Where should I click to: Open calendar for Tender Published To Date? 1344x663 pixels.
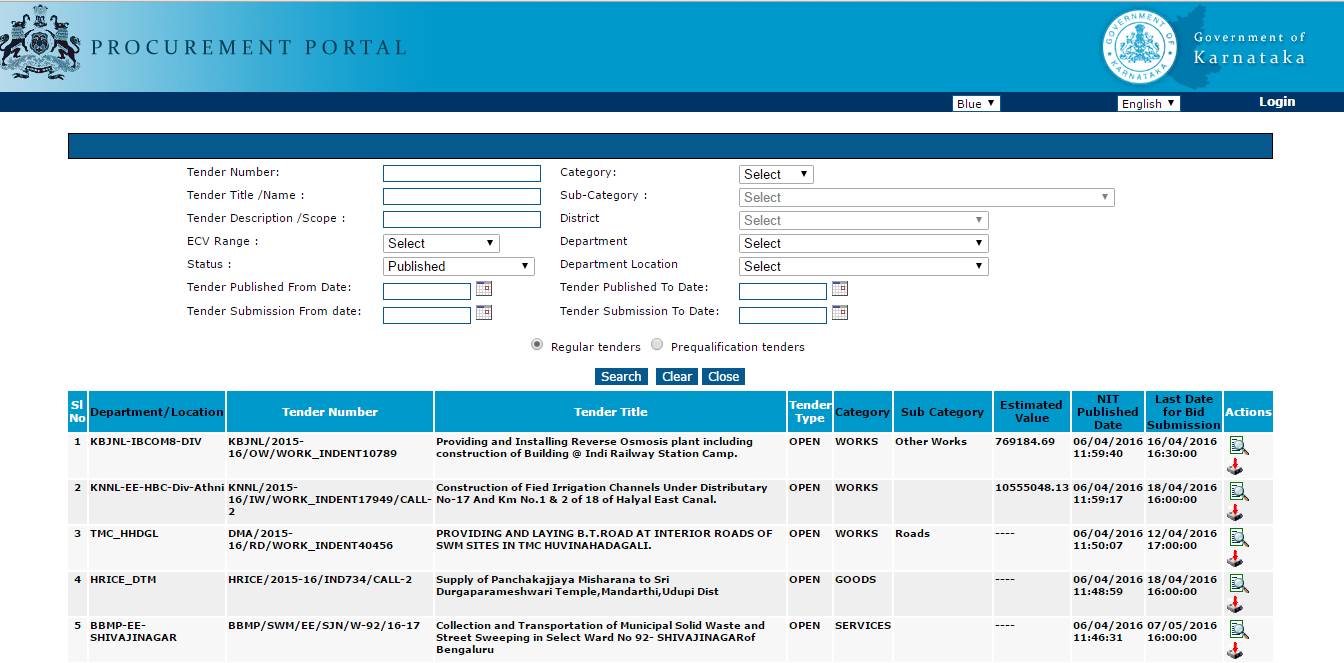point(839,289)
